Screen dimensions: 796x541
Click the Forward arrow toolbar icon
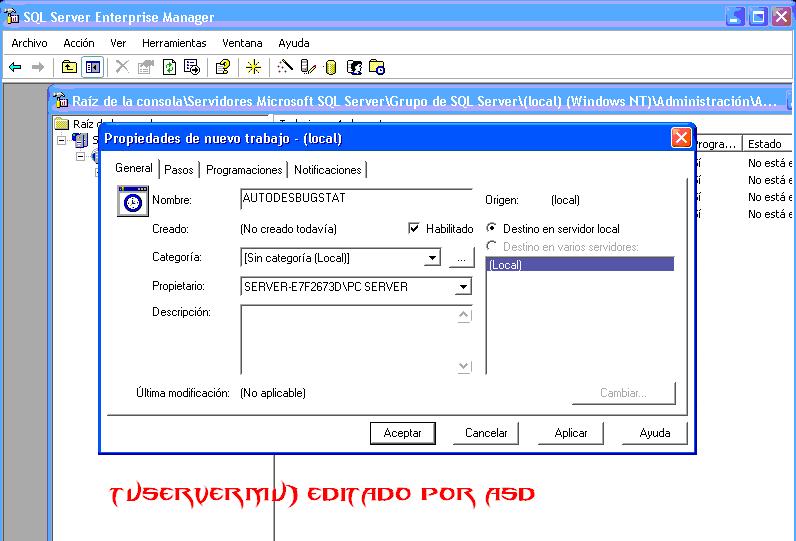pos(38,67)
